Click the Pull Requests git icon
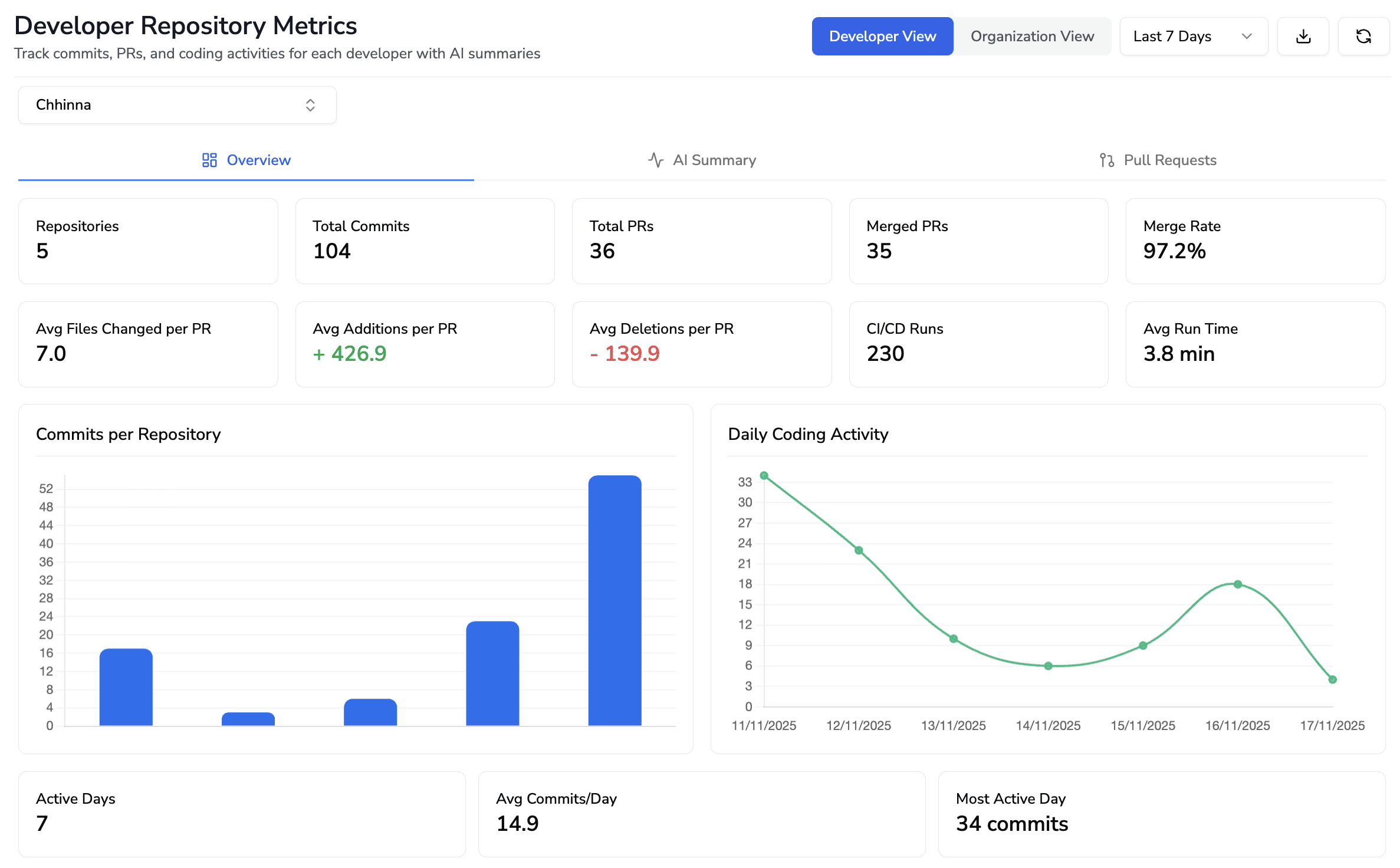1400x868 pixels. [x=1107, y=160]
